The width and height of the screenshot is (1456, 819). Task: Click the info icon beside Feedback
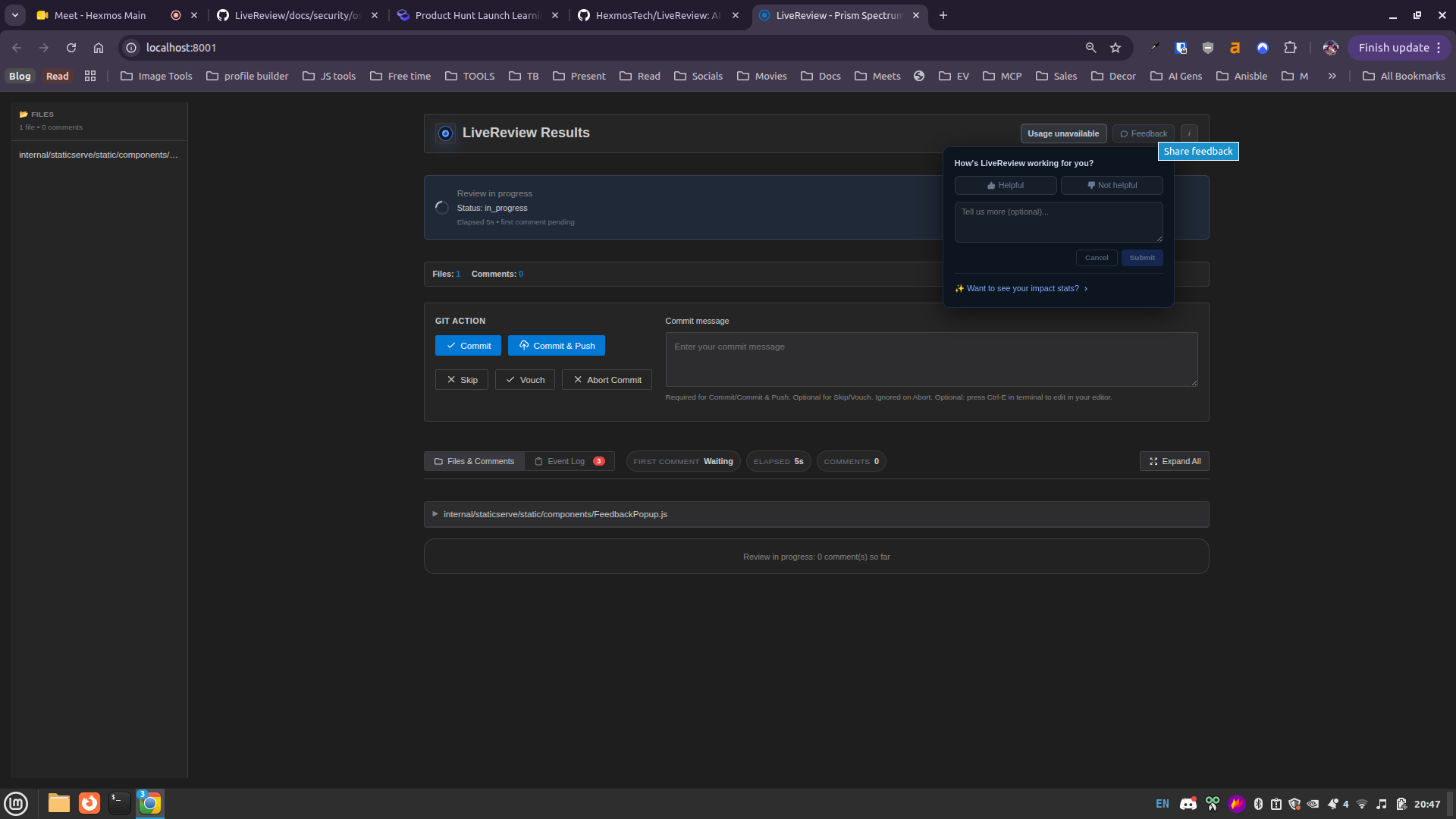point(1189,133)
